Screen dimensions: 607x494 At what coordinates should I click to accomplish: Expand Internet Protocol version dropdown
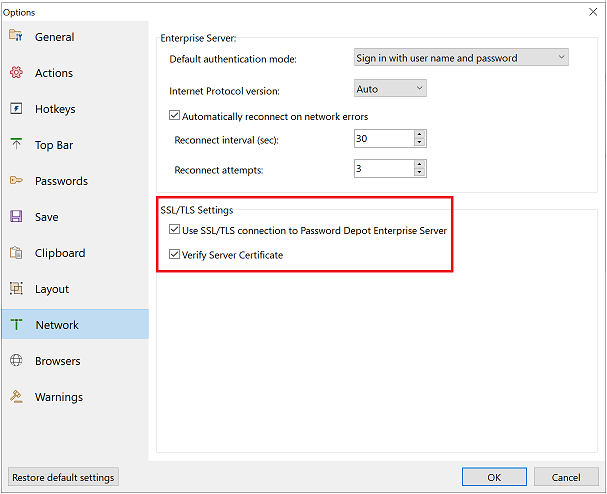click(x=390, y=88)
